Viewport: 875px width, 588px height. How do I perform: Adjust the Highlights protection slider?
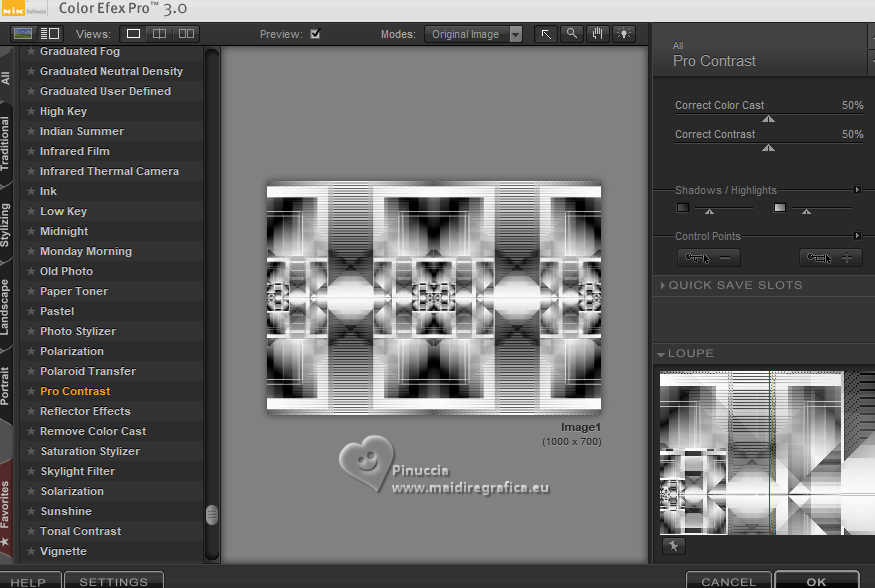pyautogui.click(x=806, y=211)
